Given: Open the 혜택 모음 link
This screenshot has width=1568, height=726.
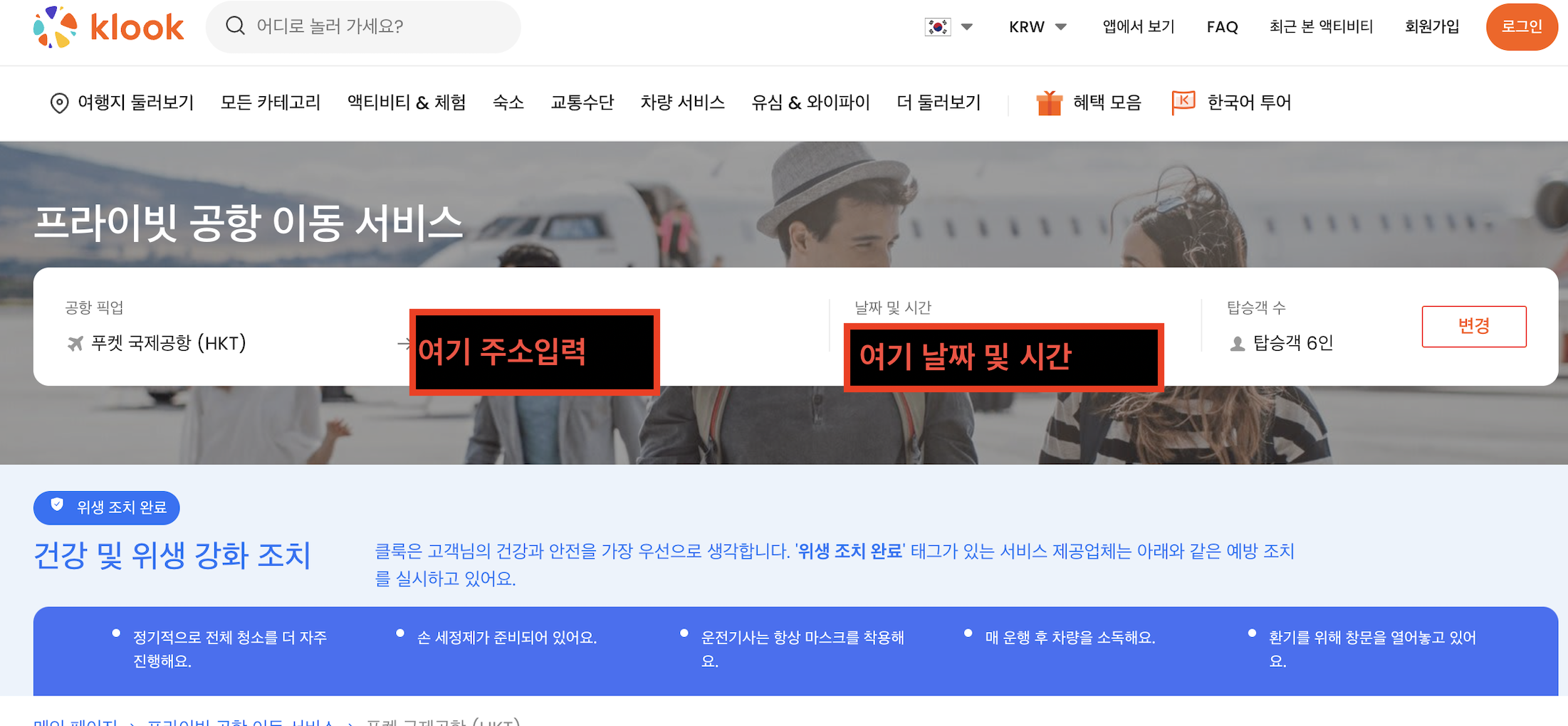Looking at the screenshot, I should tap(1107, 102).
